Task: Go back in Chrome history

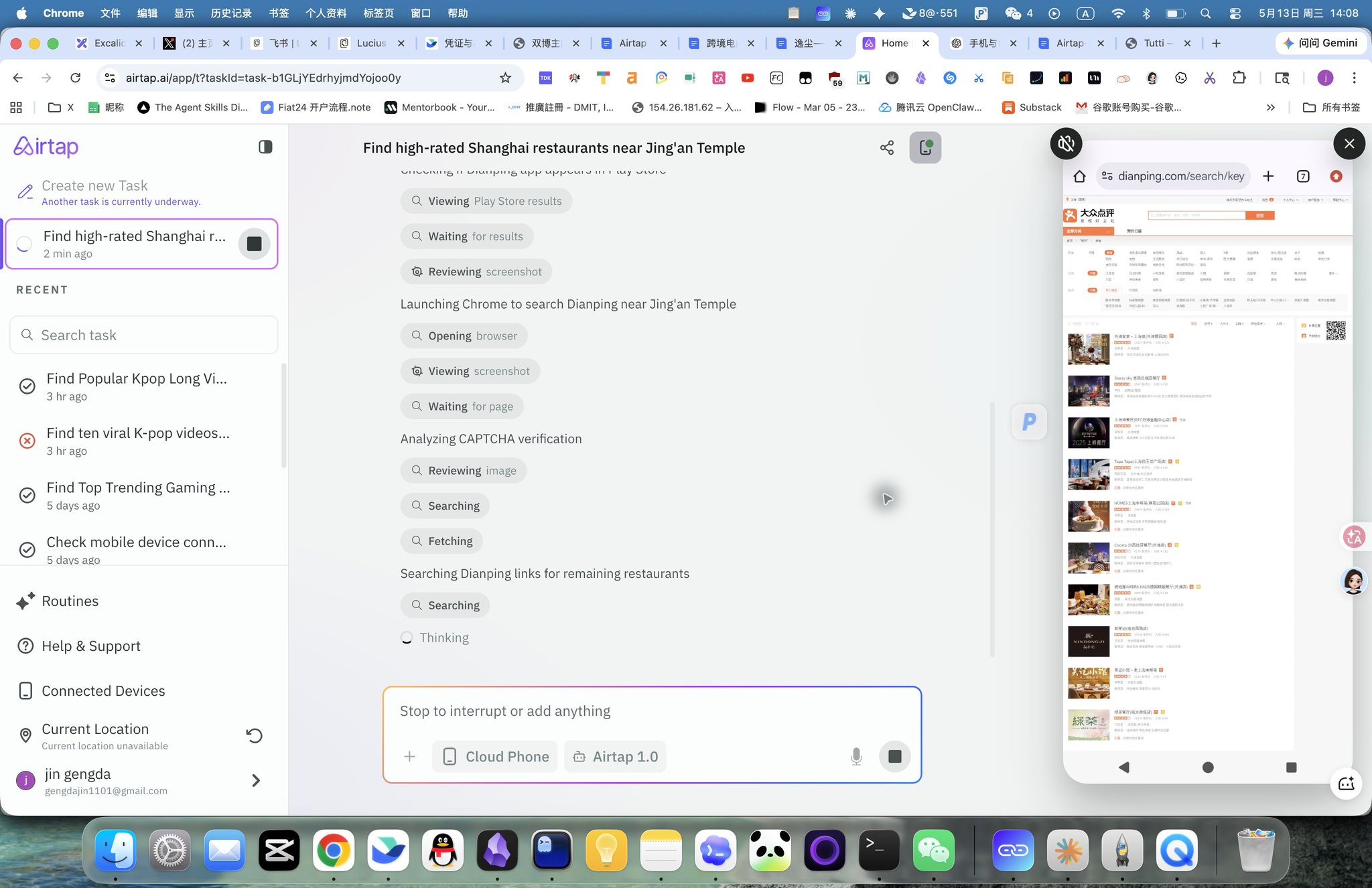Action: pyautogui.click(x=18, y=78)
